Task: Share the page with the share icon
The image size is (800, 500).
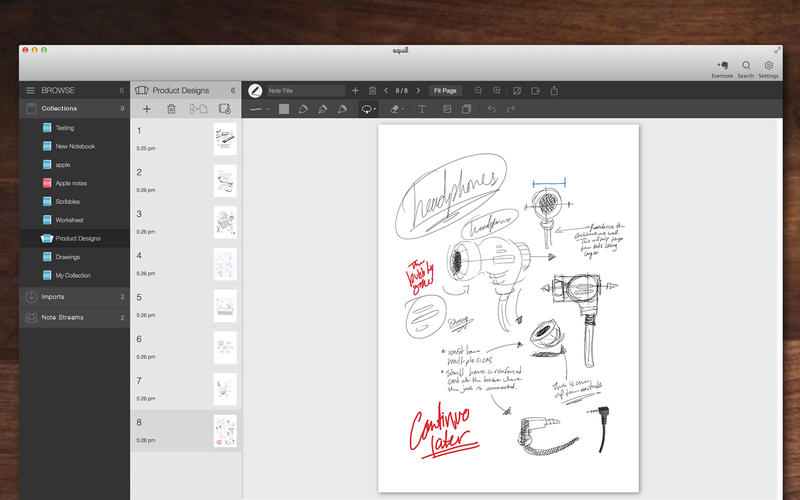Action: tap(554, 90)
